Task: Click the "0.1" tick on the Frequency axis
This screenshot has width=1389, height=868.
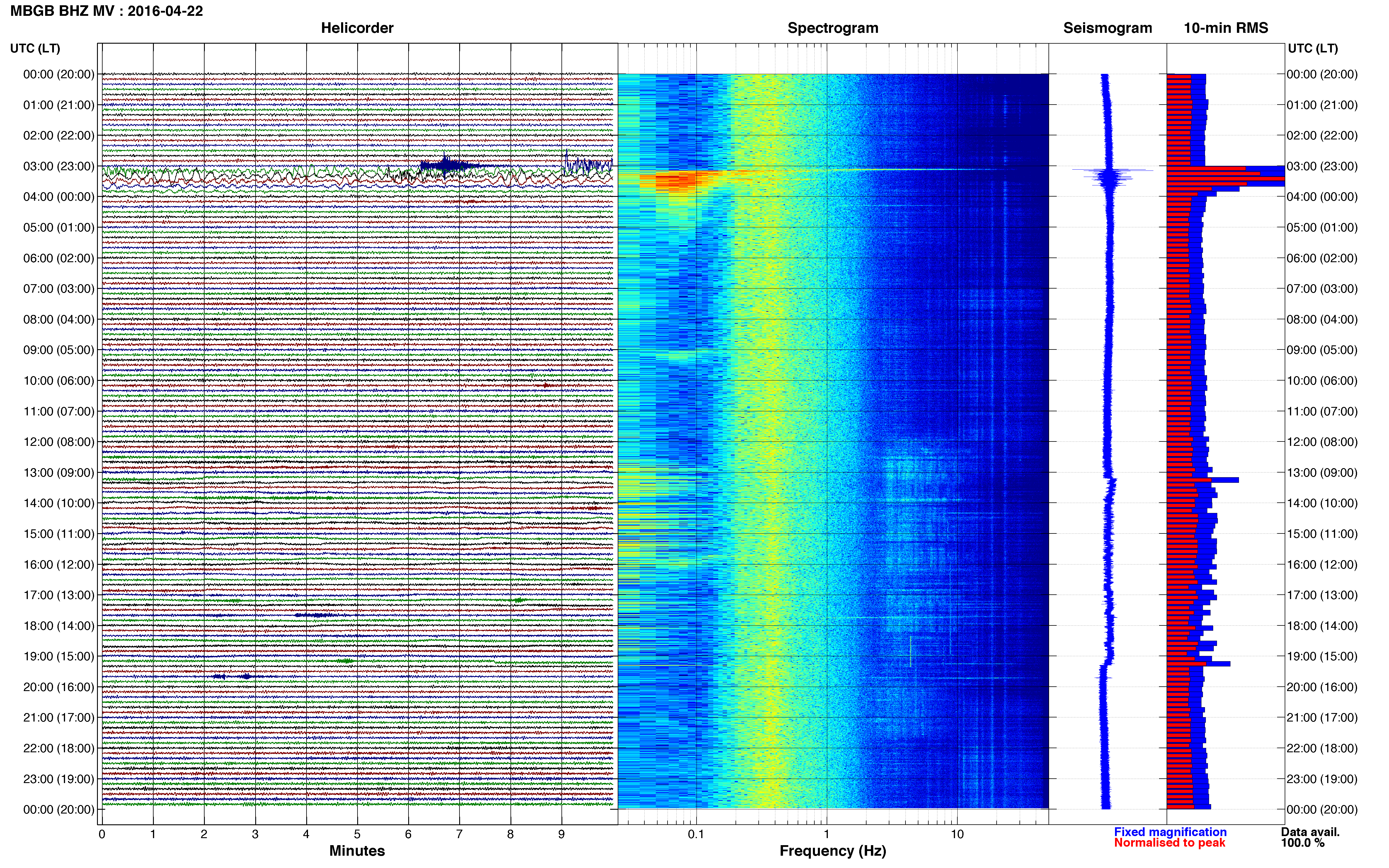Action: [696, 834]
